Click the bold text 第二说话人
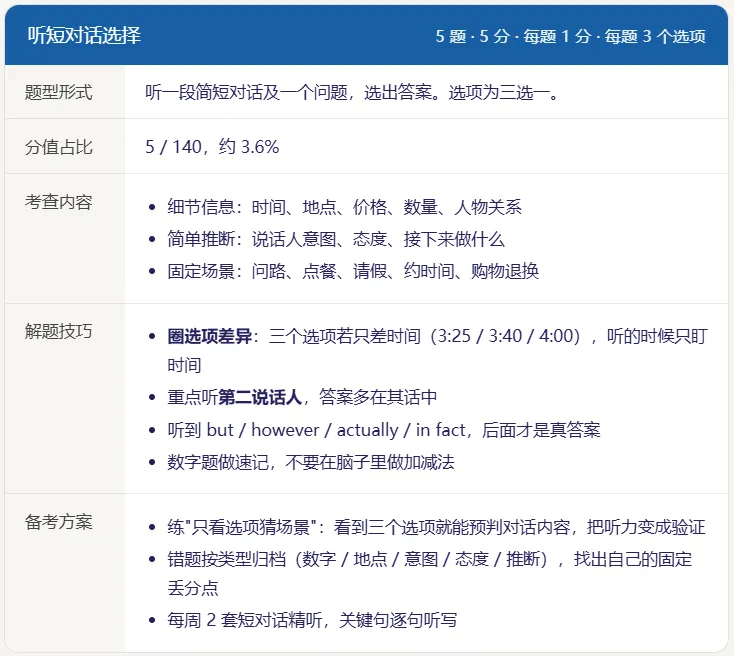This screenshot has height=656, width=734. pos(260,397)
